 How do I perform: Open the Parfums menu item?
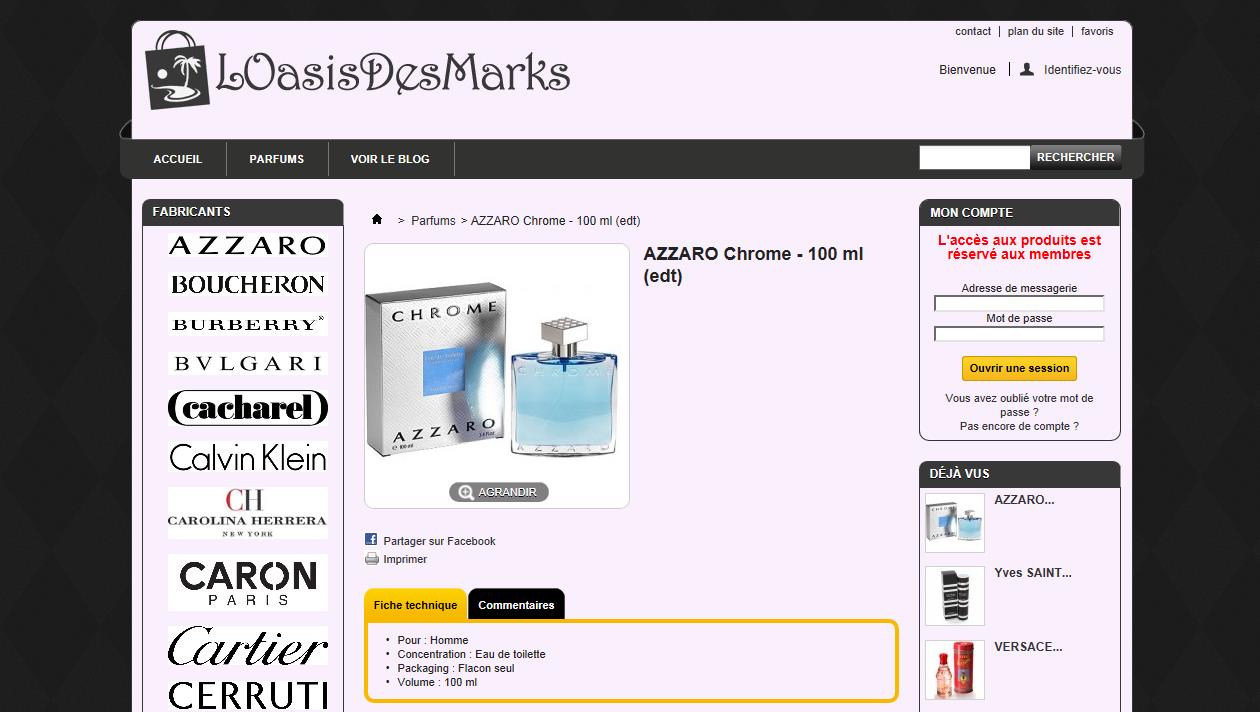pyautogui.click(x=277, y=159)
